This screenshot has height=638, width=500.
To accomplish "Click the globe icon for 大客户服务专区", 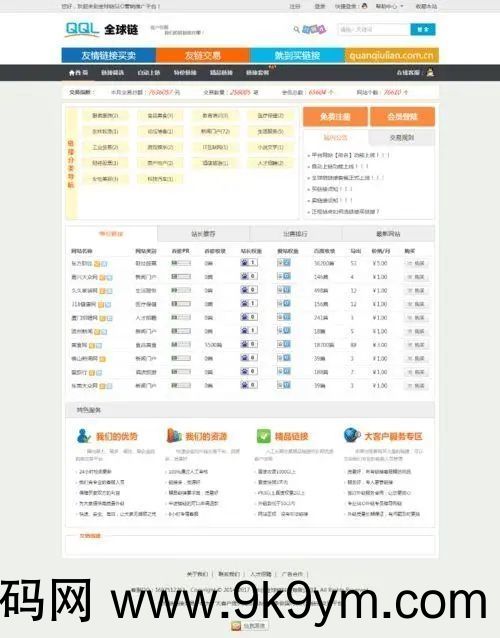I will 352,435.
